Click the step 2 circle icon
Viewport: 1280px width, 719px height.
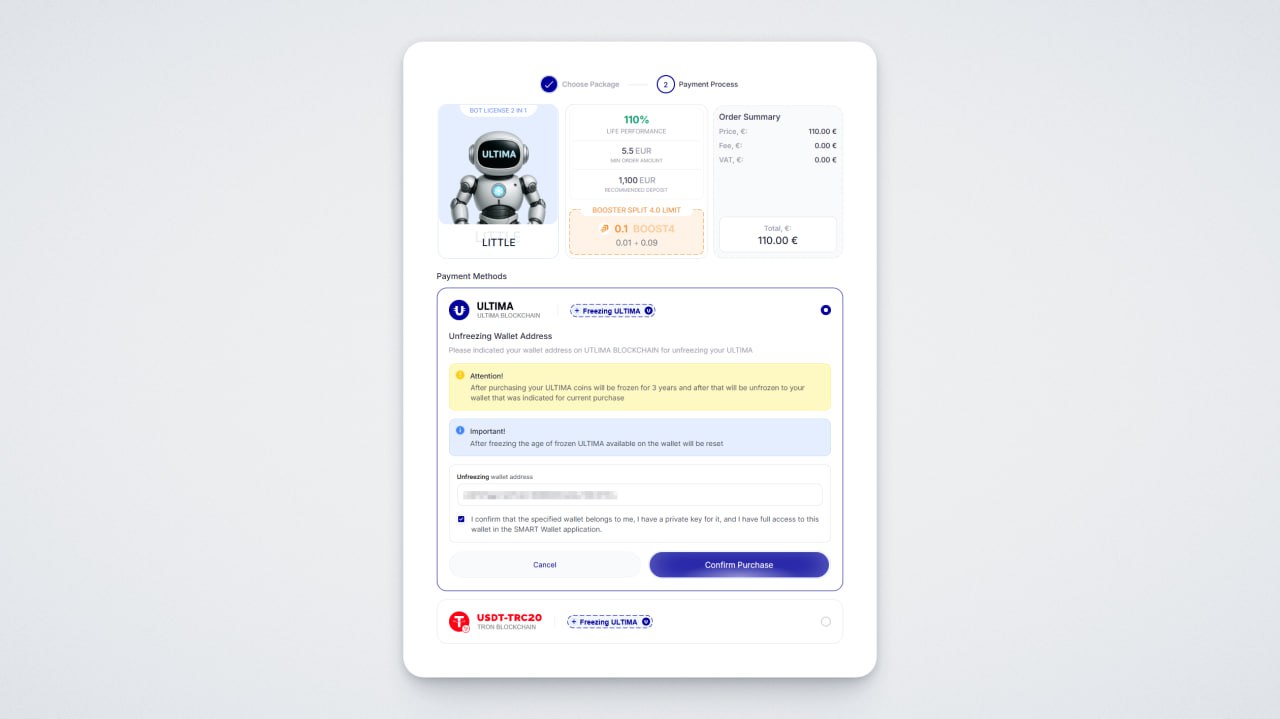[x=666, y=84]
